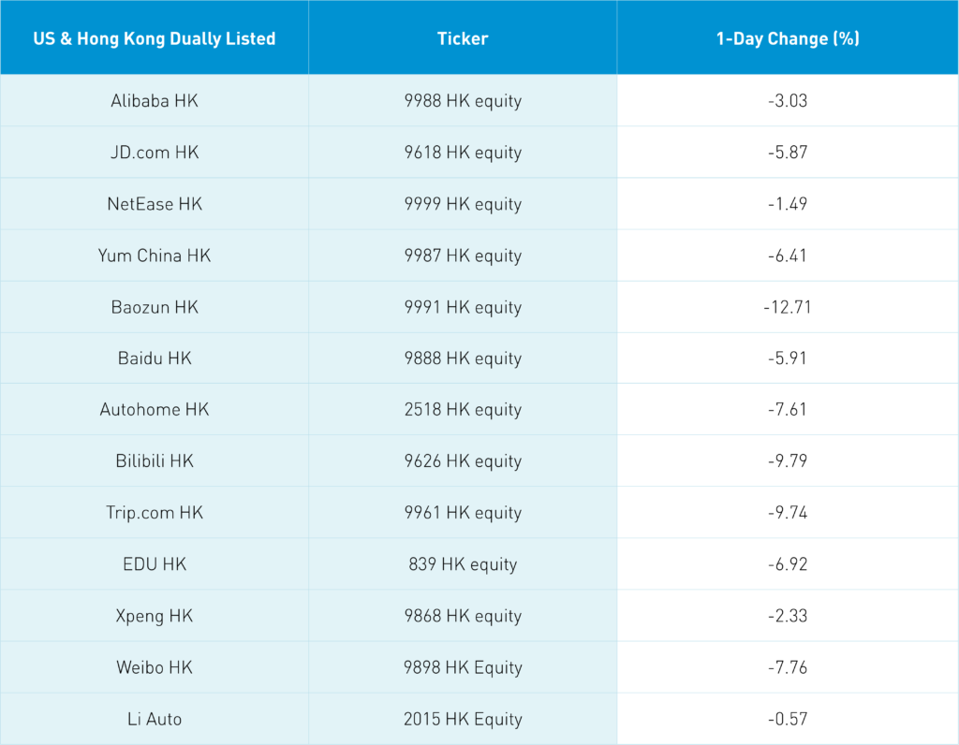Click the Li Auto cell

(x=154, y=719)
